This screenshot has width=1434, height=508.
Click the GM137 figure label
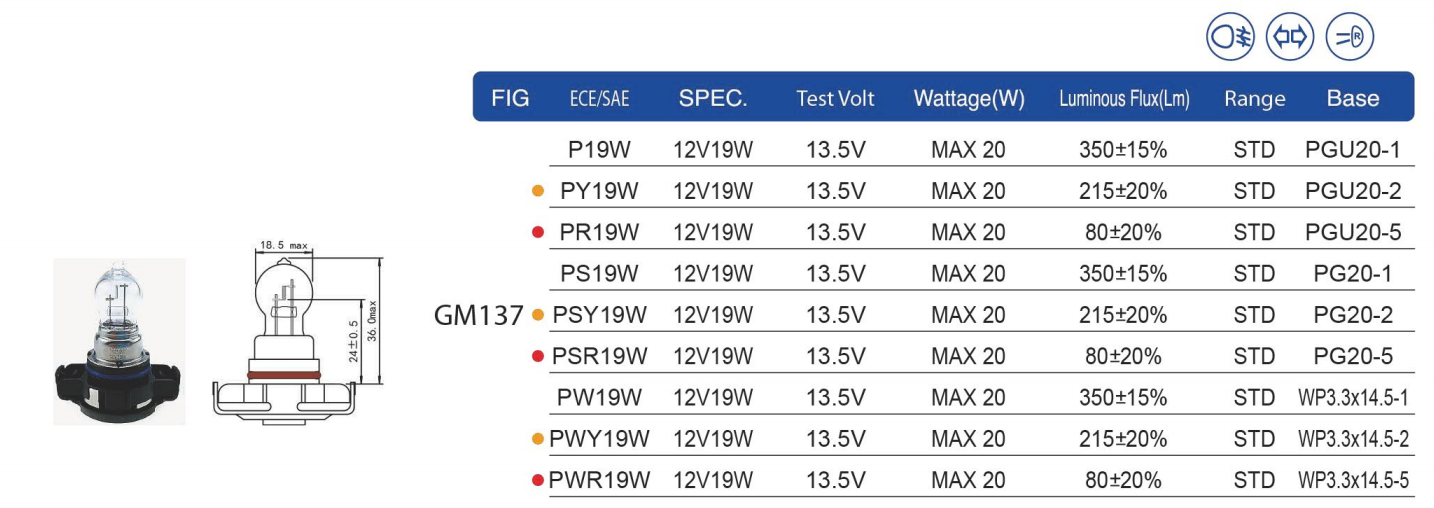click(479, 315)
